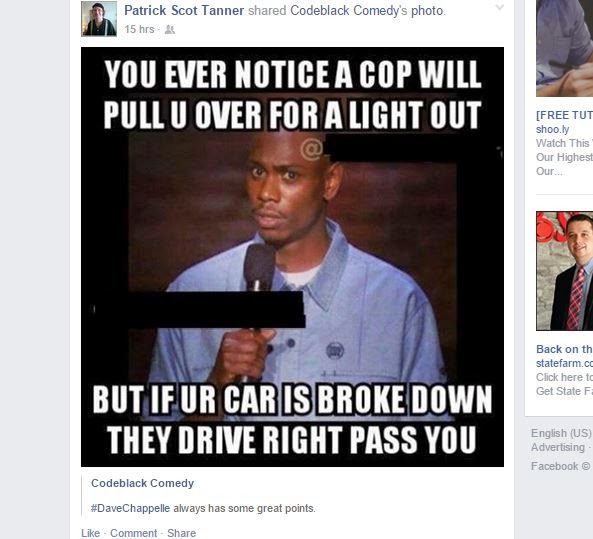The height and width of the screenshot is (539, 593).
Task: Like the shared post
Action: [x=90, y=533]
